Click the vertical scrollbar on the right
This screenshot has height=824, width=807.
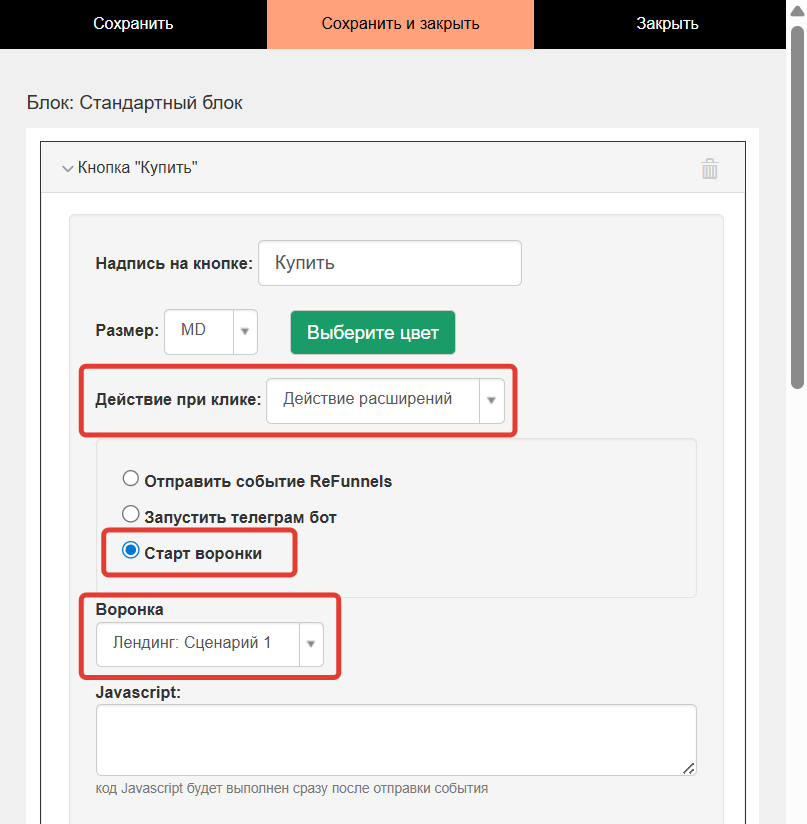coord(797,200)
